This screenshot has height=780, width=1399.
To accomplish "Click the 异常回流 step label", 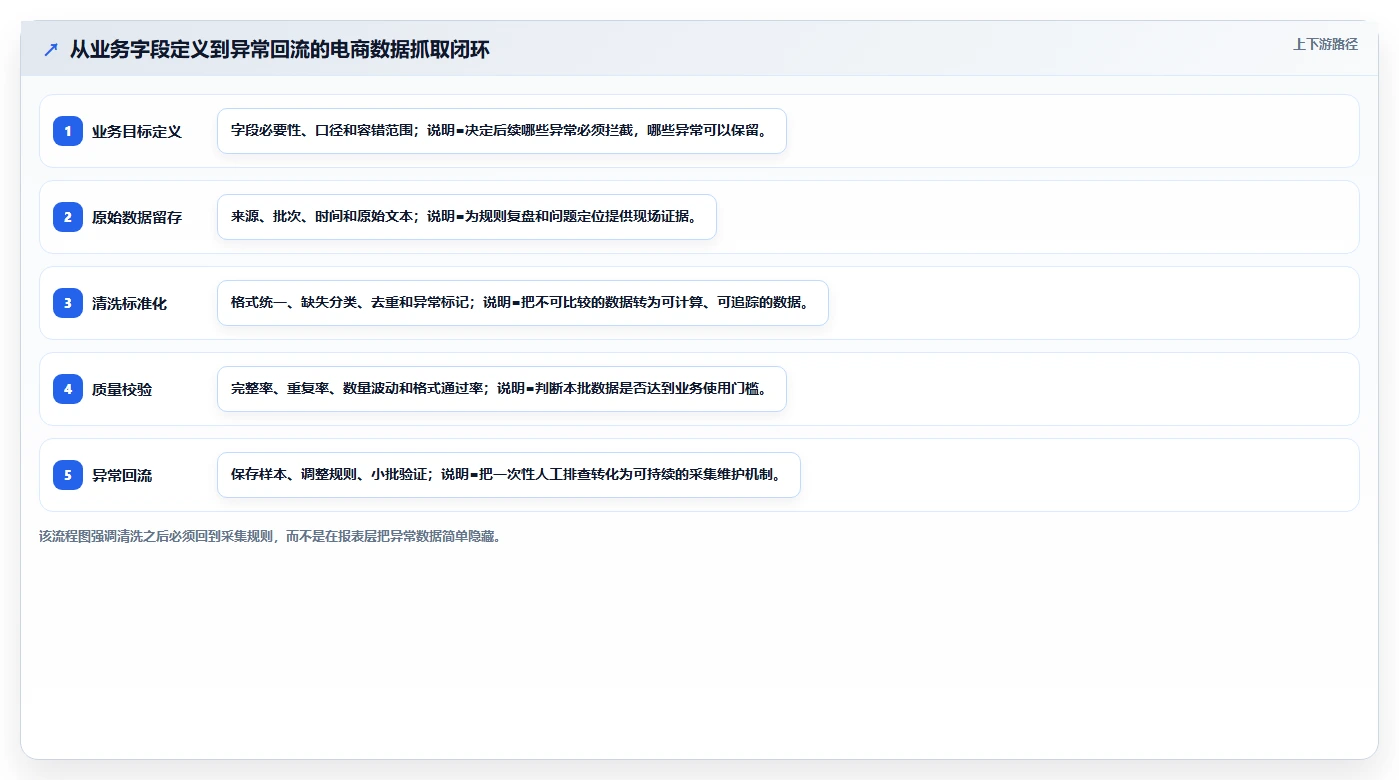I will (122, 476).
